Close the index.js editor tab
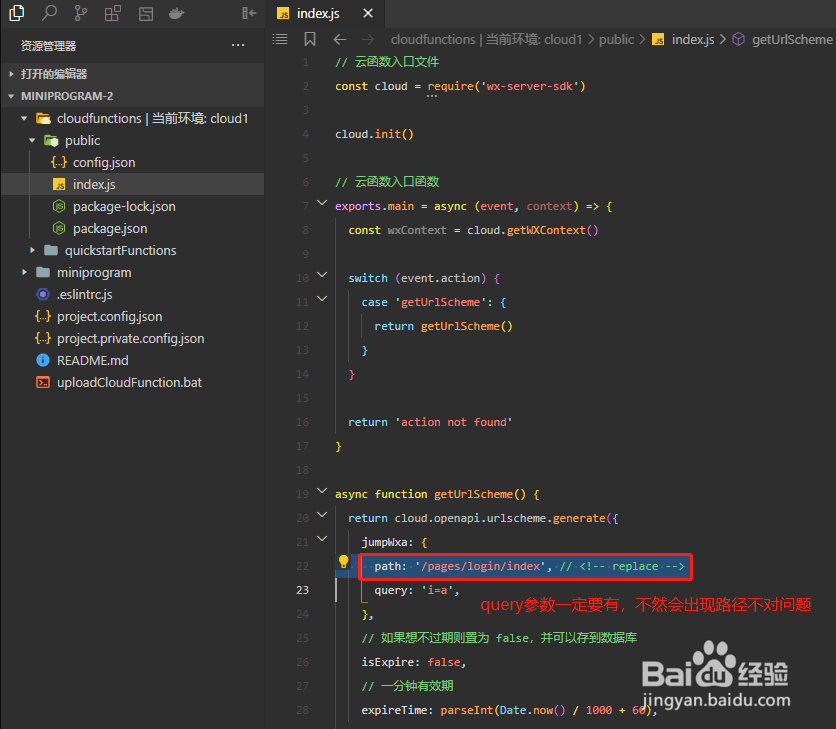Screen dimensions: 836x729 pos(368,13)
